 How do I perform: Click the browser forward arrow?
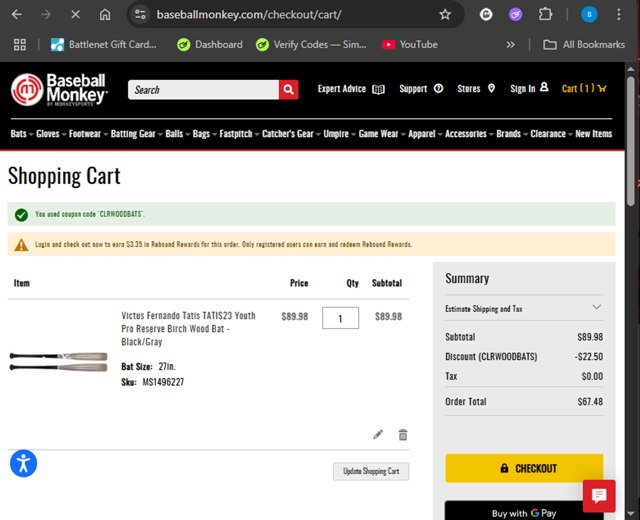tap(46, 15)
